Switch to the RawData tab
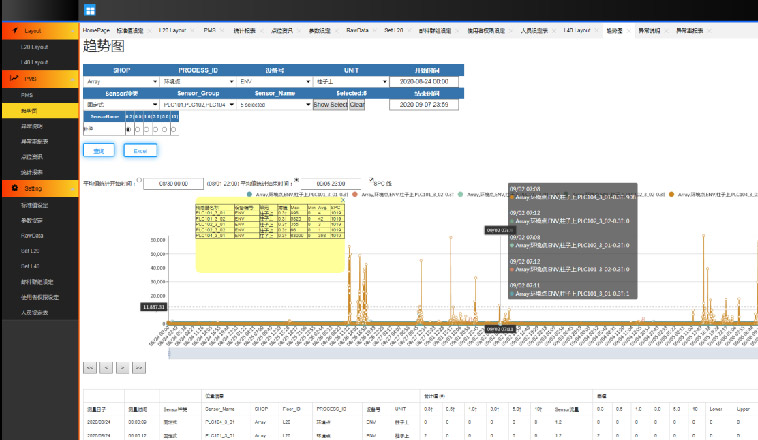The height and width of the screenshot is (440, 758). coord(357,32)
